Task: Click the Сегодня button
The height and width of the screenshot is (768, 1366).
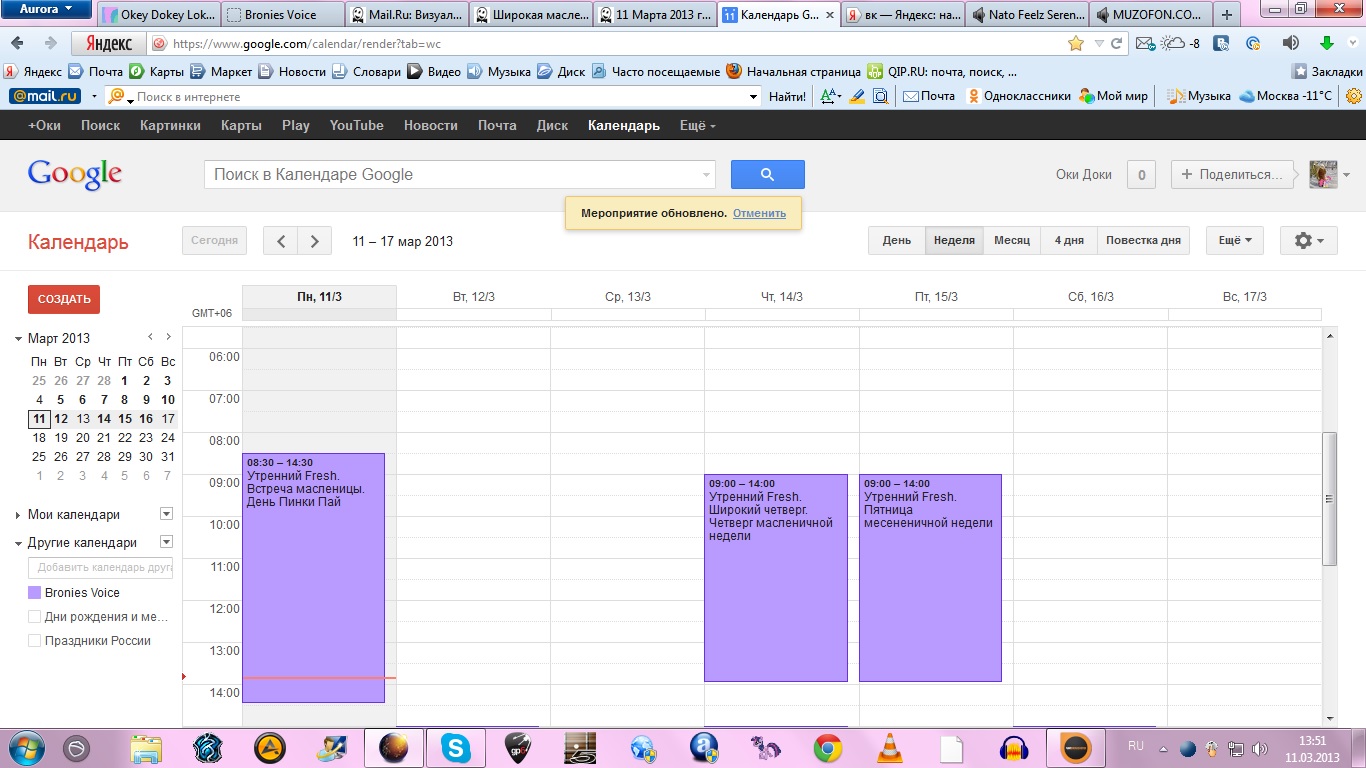Action: click(214, 241)
